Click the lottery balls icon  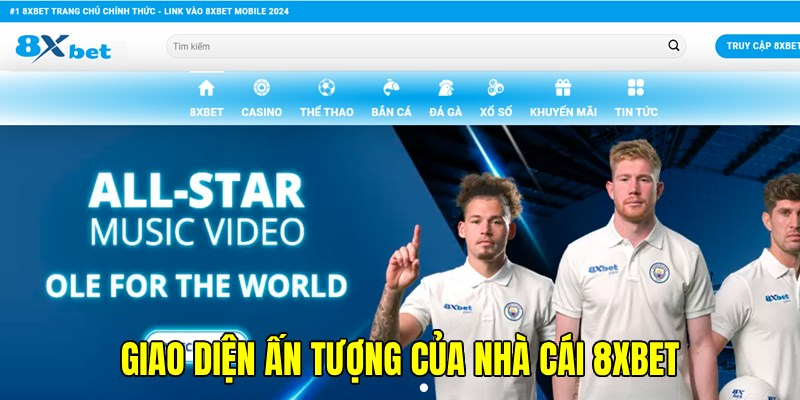click(495, 87)
